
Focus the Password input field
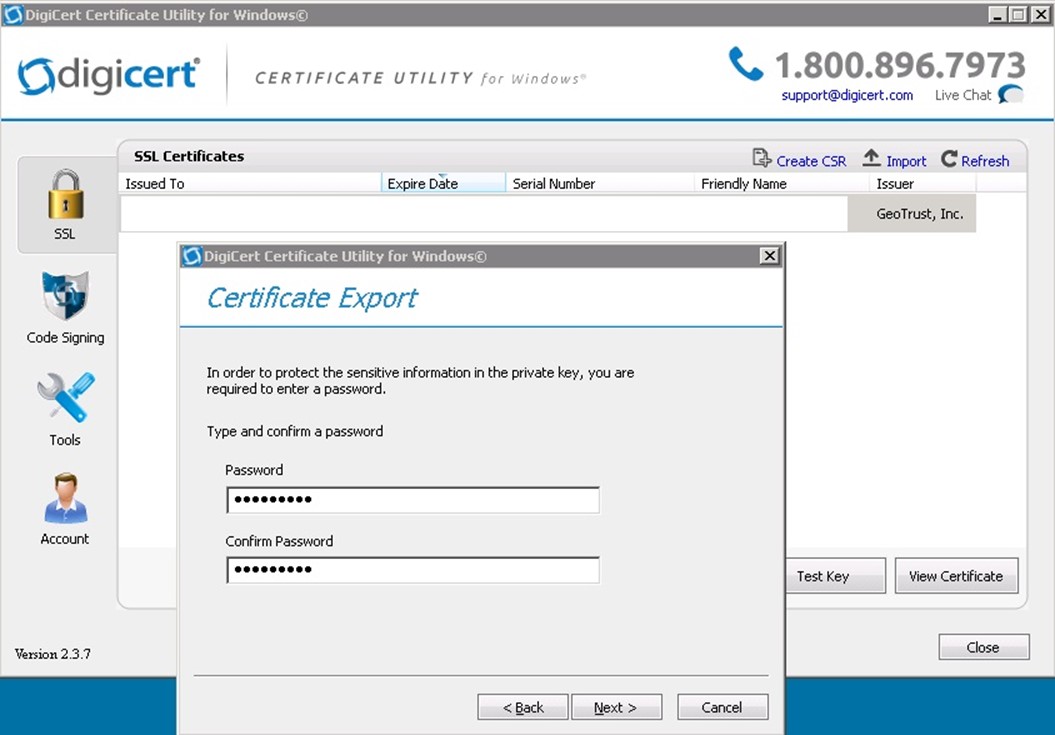(x=413, y=500)
